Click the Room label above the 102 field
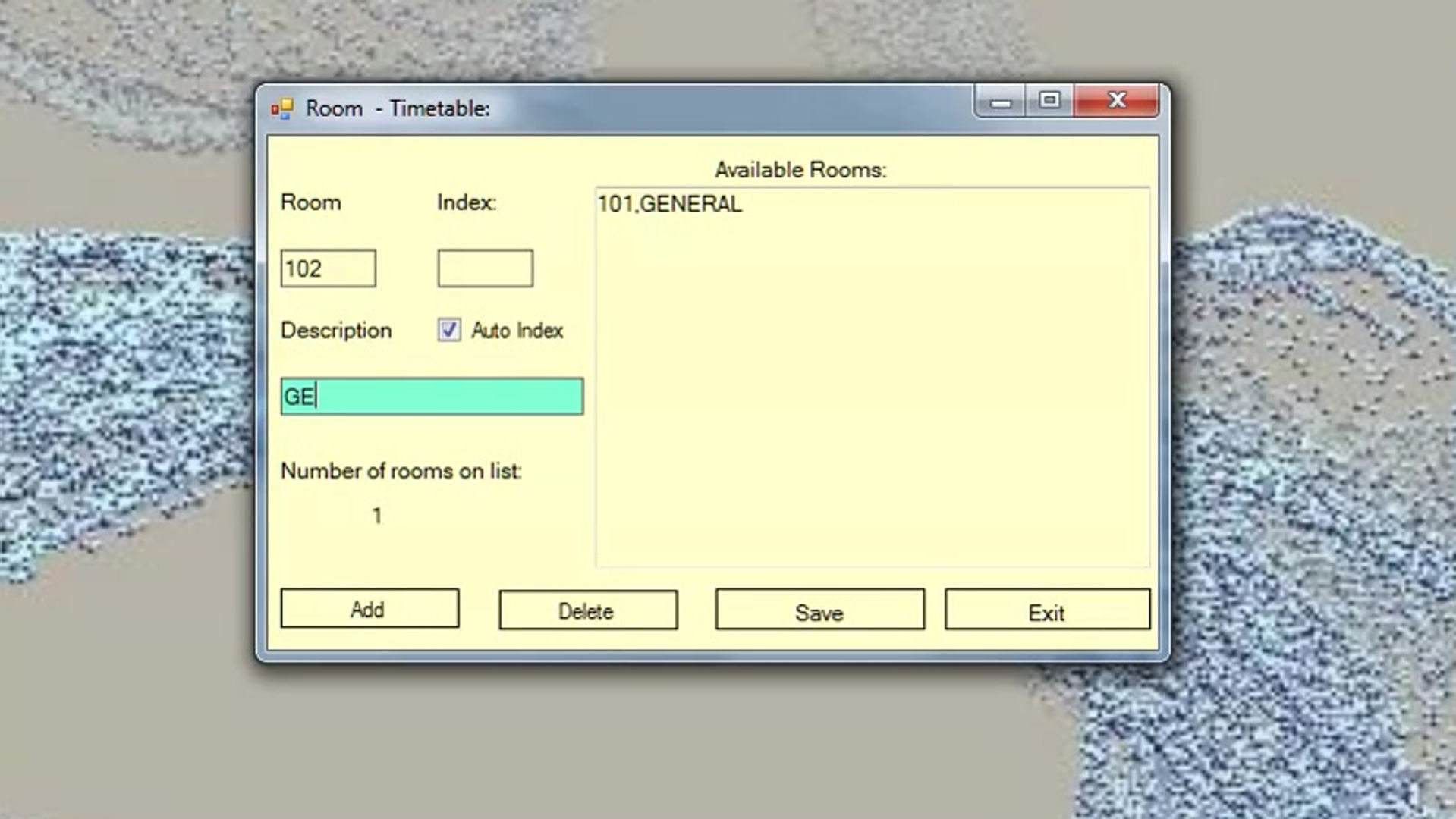Viewport: 1456px width, 819px height. (x=311, y=202)
